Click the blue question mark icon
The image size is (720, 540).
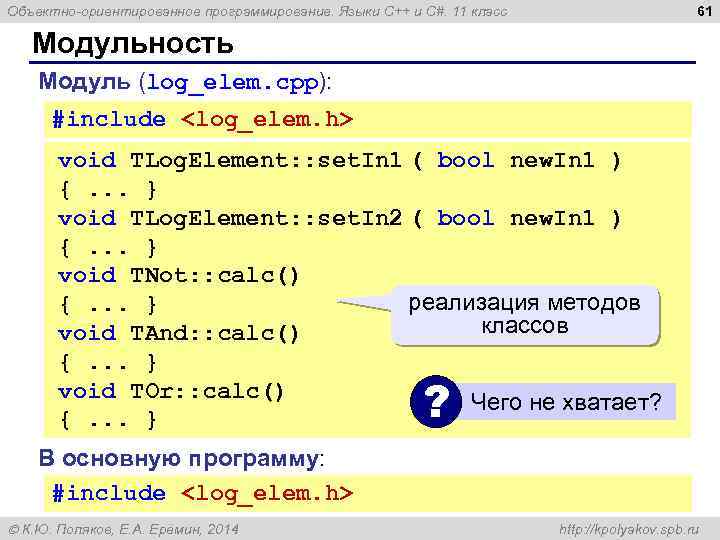(x=435, y=402)
